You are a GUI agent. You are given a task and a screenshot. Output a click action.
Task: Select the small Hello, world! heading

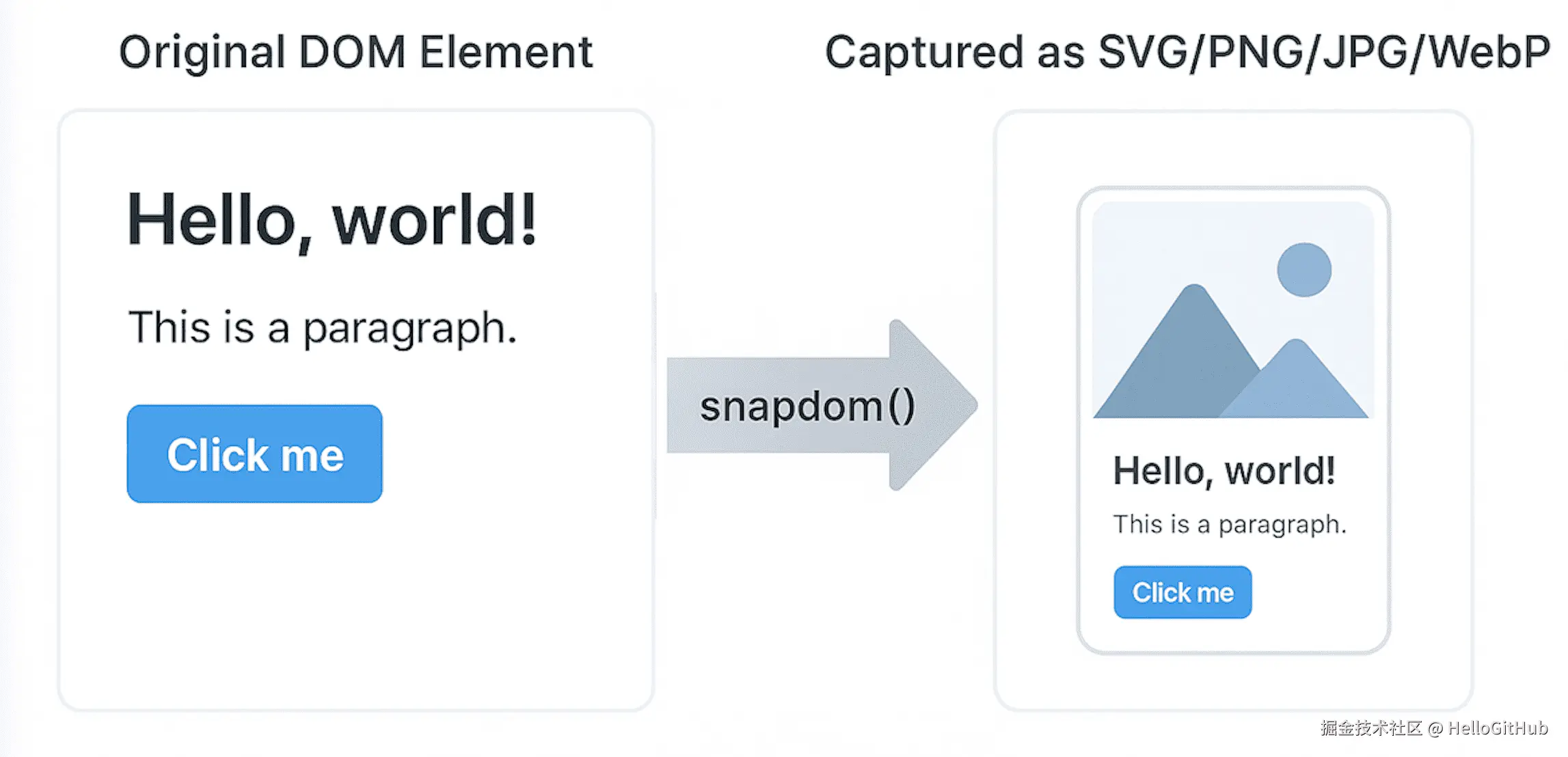tap(1224, 471)
